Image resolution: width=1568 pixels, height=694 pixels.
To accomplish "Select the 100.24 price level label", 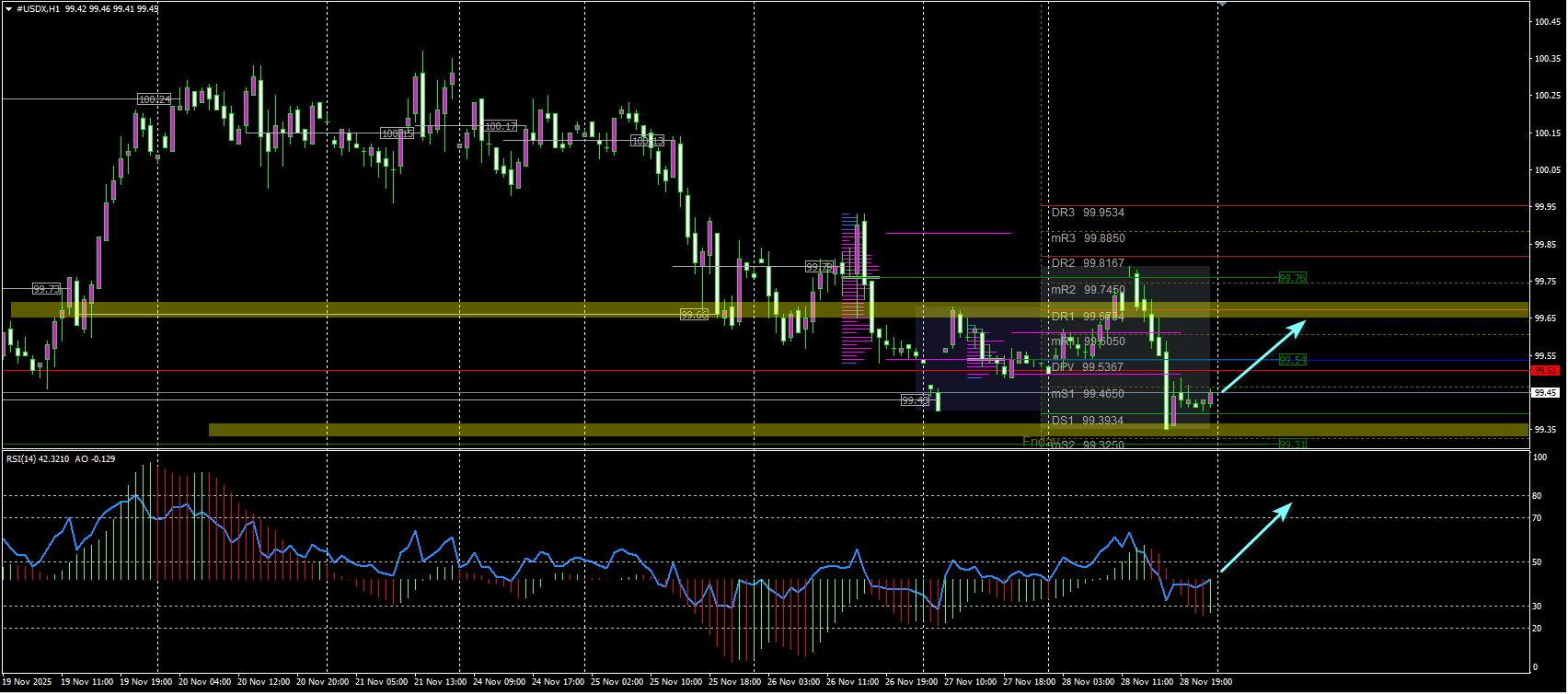I will pos(155,99).
